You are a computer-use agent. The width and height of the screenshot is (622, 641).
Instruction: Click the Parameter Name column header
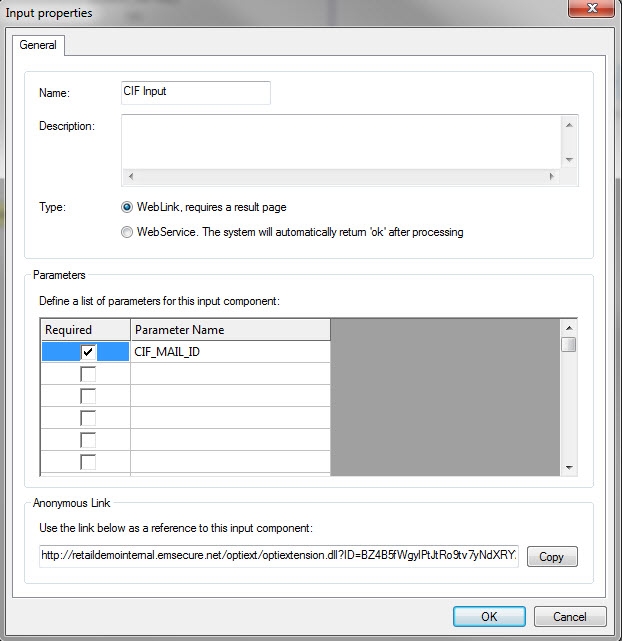230,330
